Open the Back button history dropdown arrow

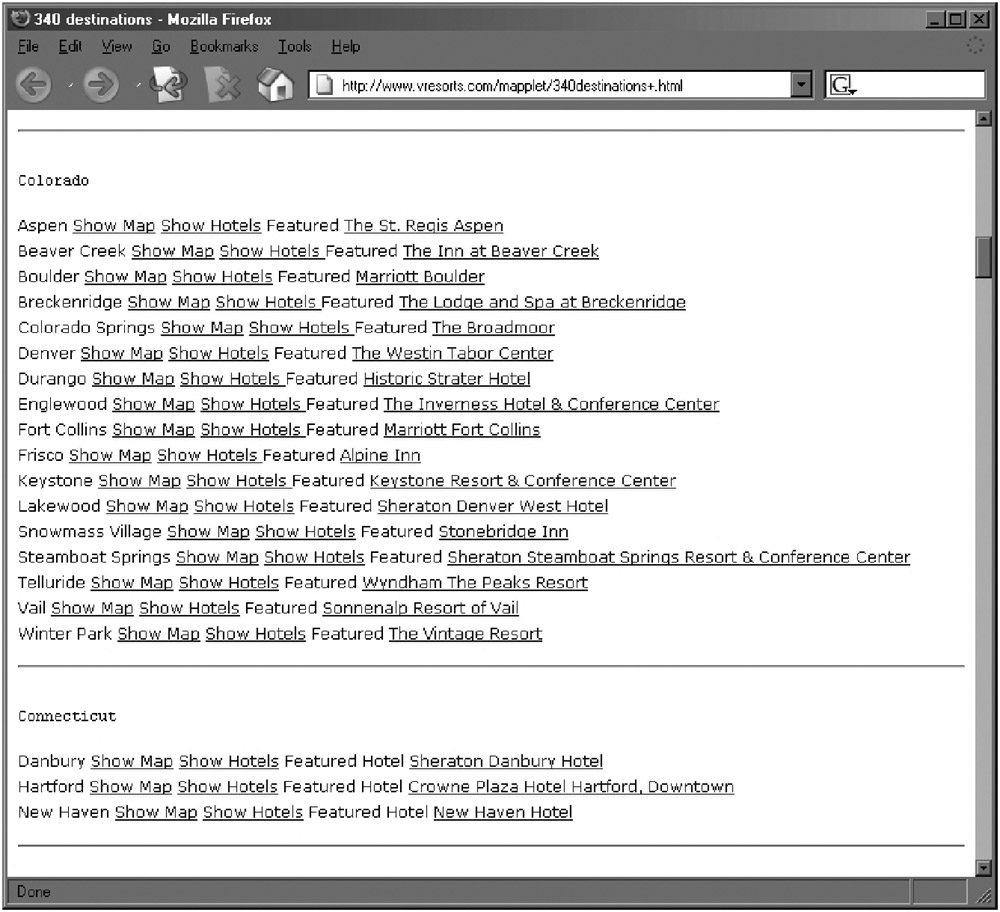click(71, 85)
